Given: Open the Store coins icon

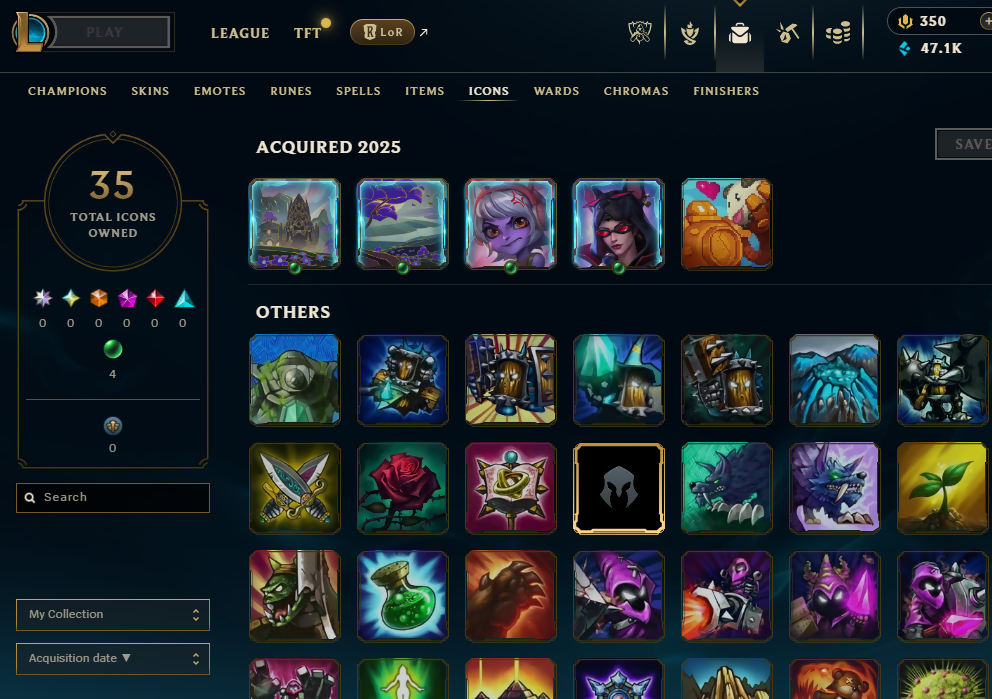Looking at the screenshot, I should tap(838, 33).
